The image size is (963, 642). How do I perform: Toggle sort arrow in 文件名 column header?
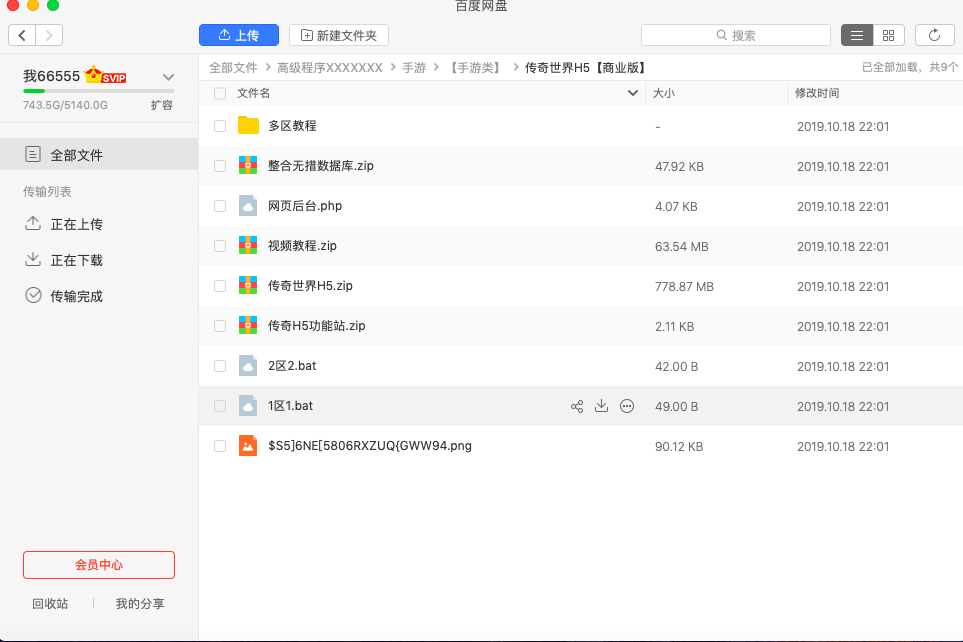(632, 93)
